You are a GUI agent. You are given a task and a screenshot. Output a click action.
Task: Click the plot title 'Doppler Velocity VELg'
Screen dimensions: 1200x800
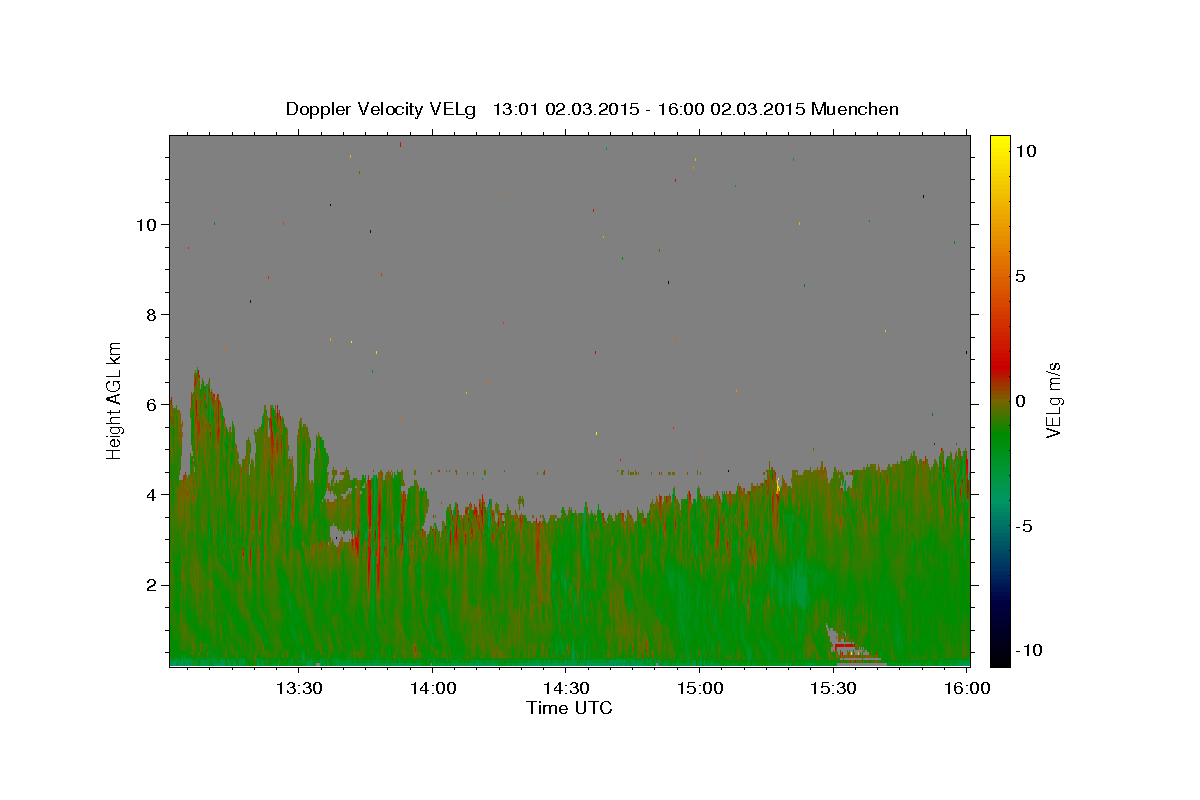[380, 109]
